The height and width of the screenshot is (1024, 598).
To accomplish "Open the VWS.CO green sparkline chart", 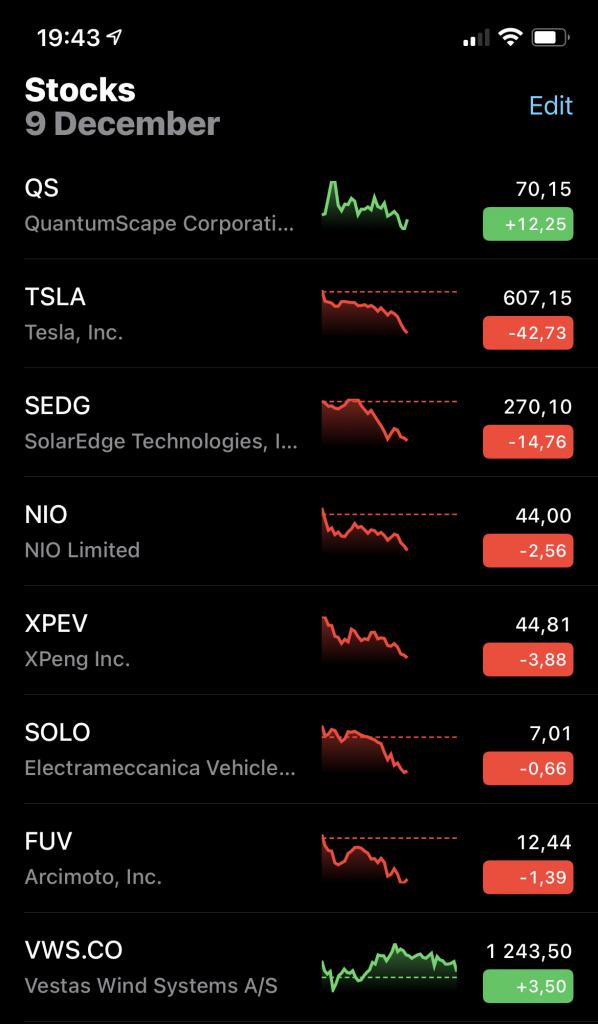I will point(389,967).
